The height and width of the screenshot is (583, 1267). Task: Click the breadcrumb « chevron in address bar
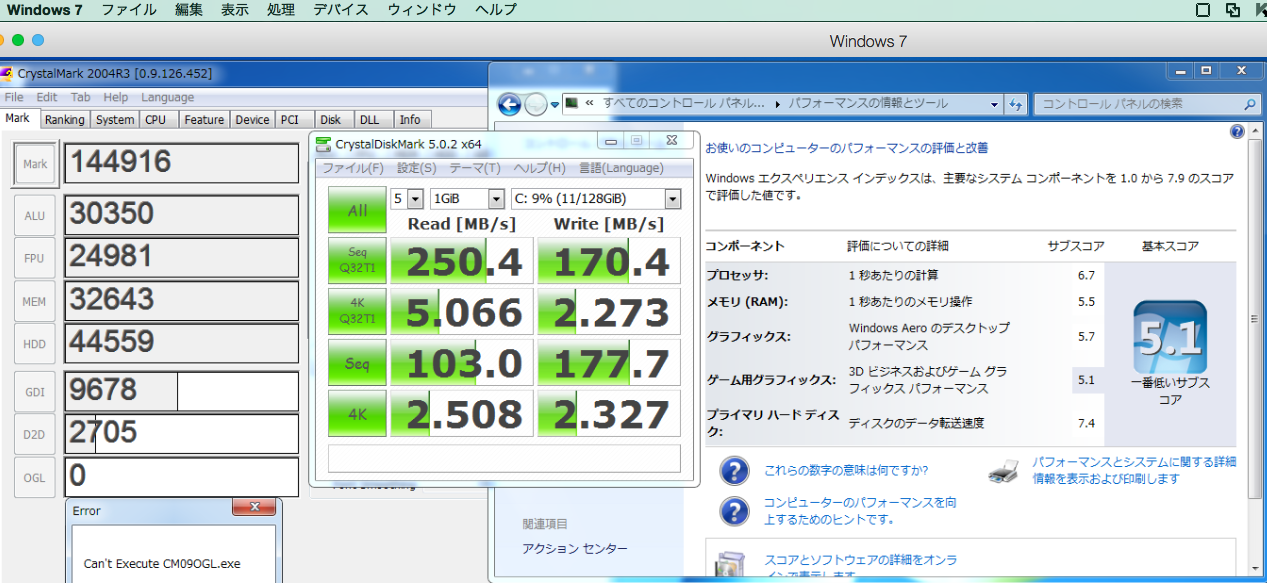(x=590, y=103)
